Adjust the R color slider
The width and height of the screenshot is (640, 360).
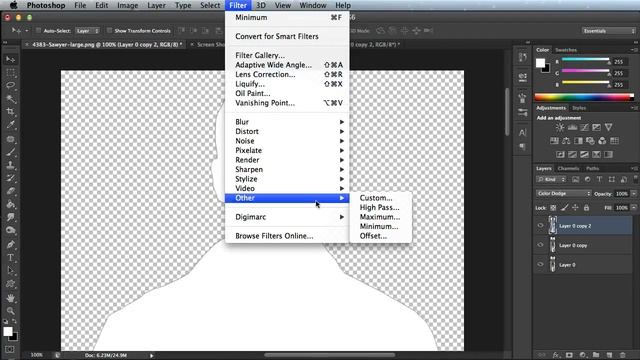586,61
